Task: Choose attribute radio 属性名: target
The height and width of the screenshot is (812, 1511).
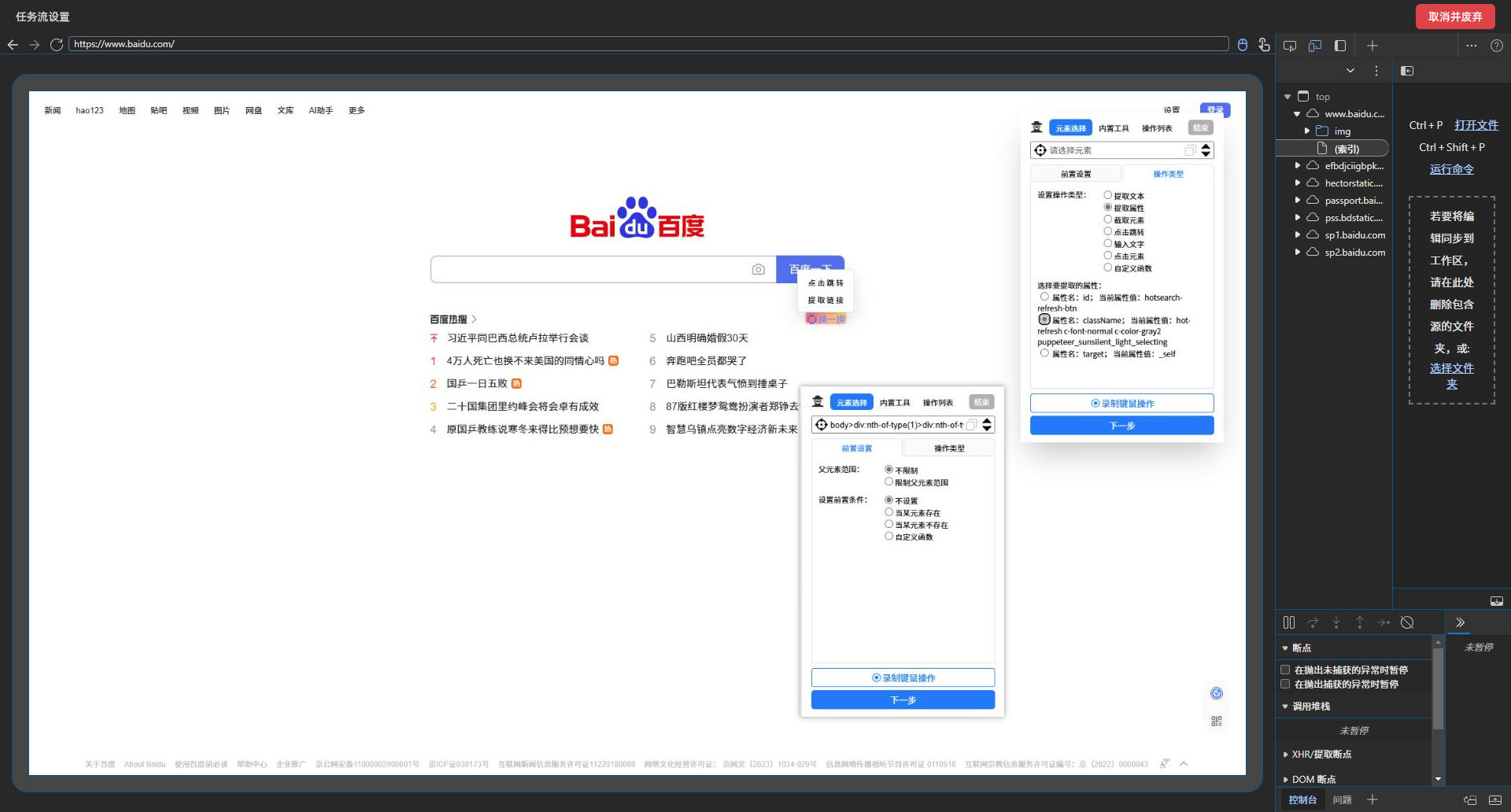Action: (x=1044, y=353)
